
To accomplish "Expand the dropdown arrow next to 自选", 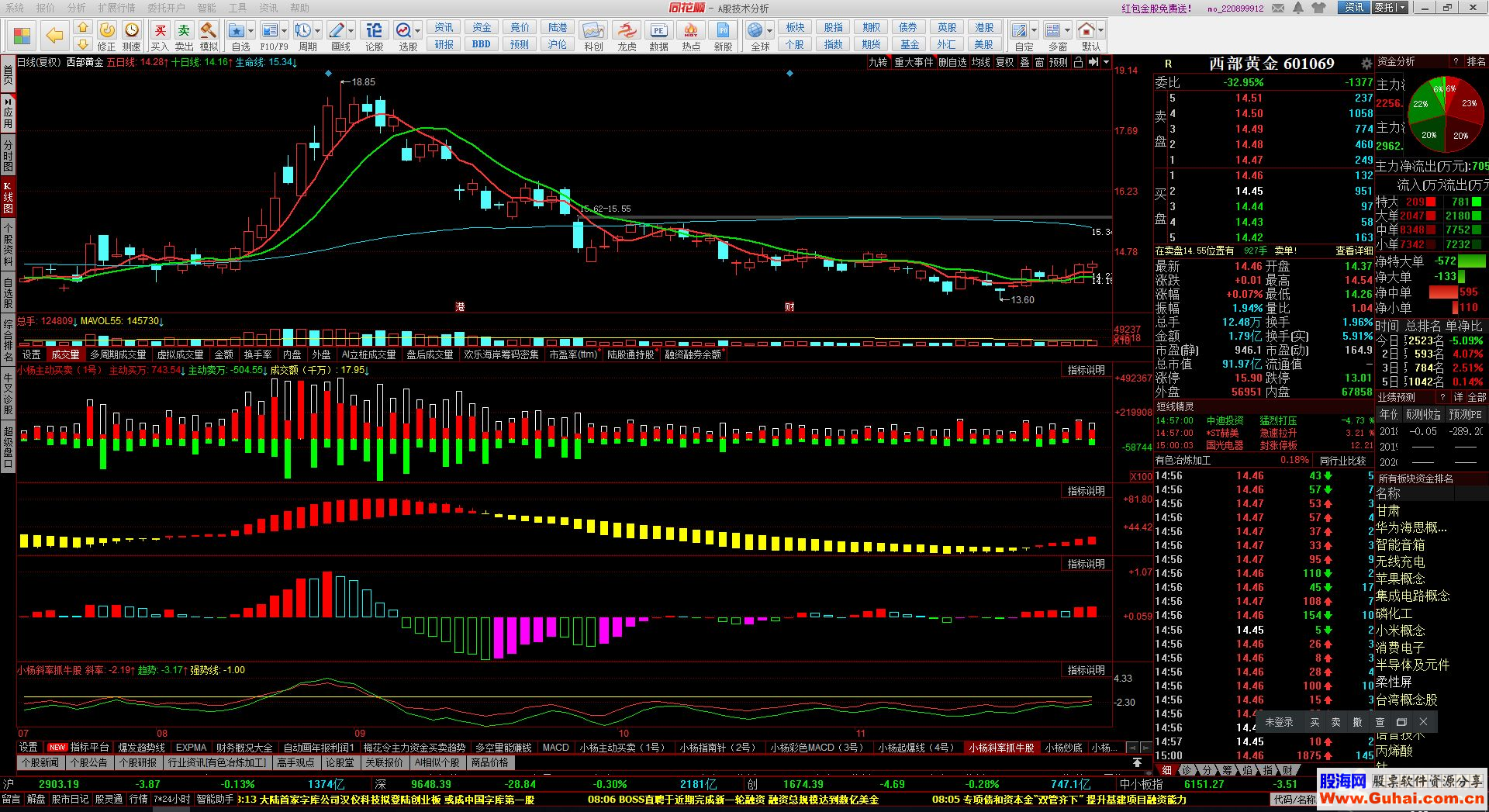I will (x=251, y=31).
